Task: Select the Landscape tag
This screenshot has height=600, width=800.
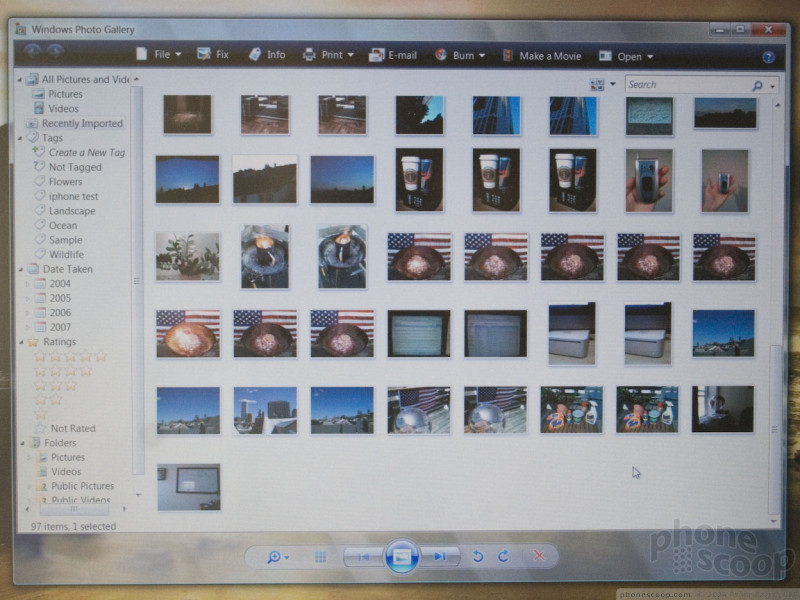Action: coord(72,211)
